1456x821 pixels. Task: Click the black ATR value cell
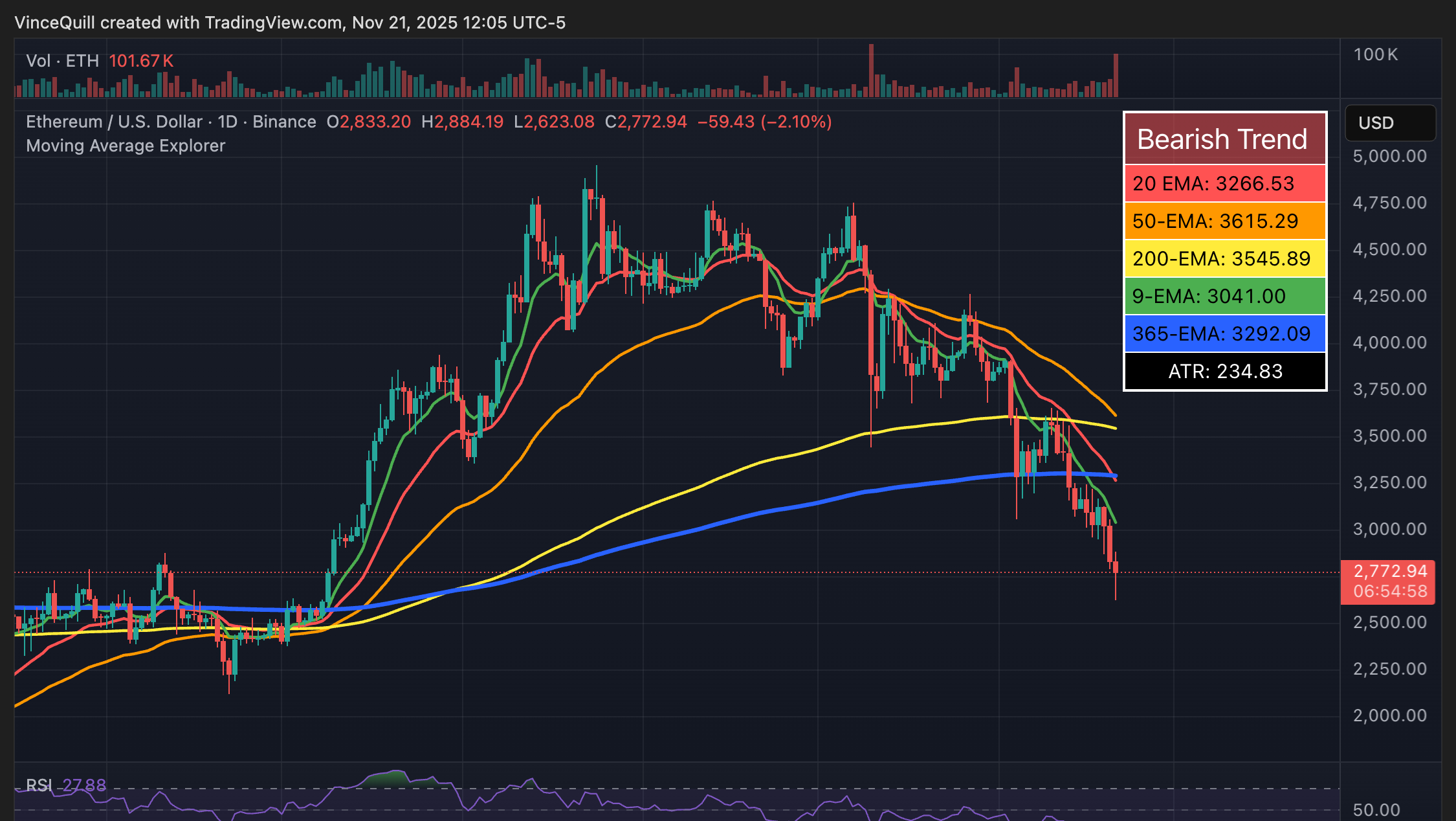[x=1224, y=371]
